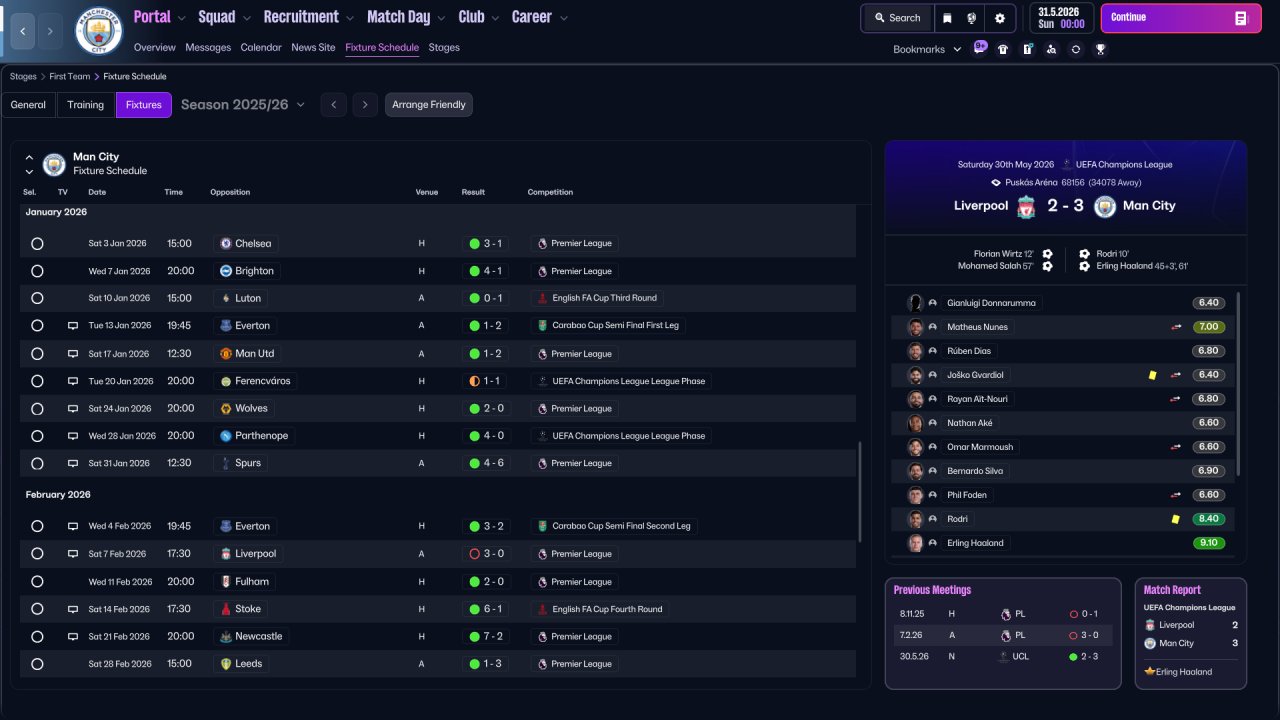Switch to the Training tab
Screen dimensions: 1280x720
(86, 105)
